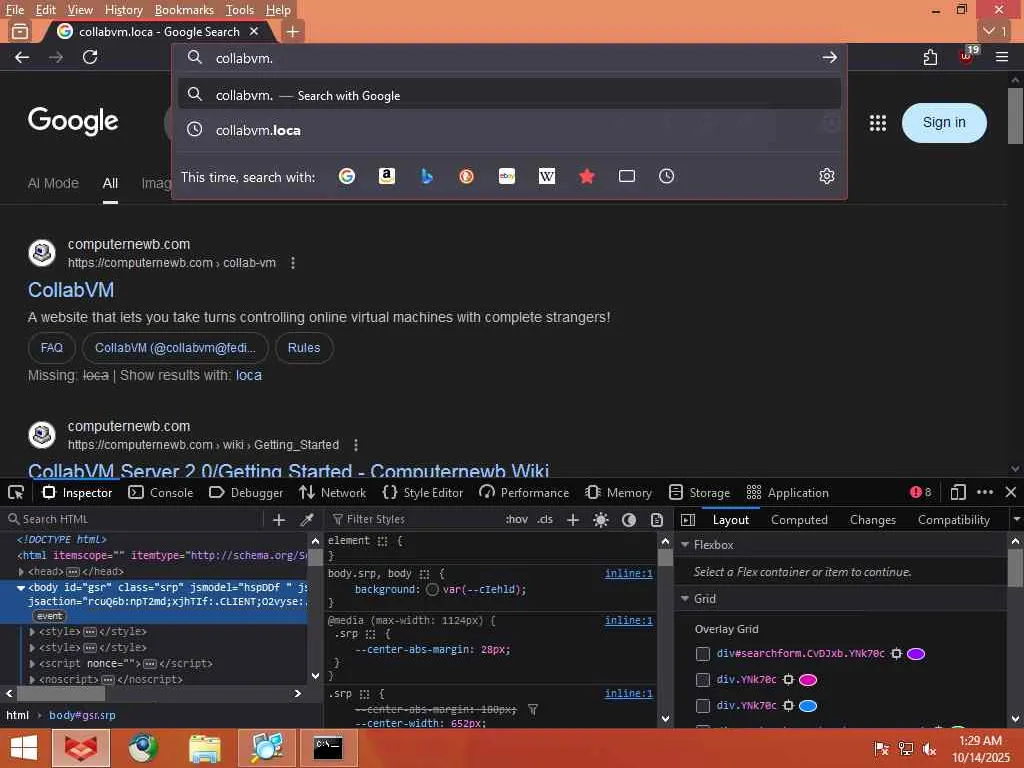Image resolution: width=1024 pixels, height=768 pixels.
Task: Search bookmarks using the red star icon
Action: 586,176
